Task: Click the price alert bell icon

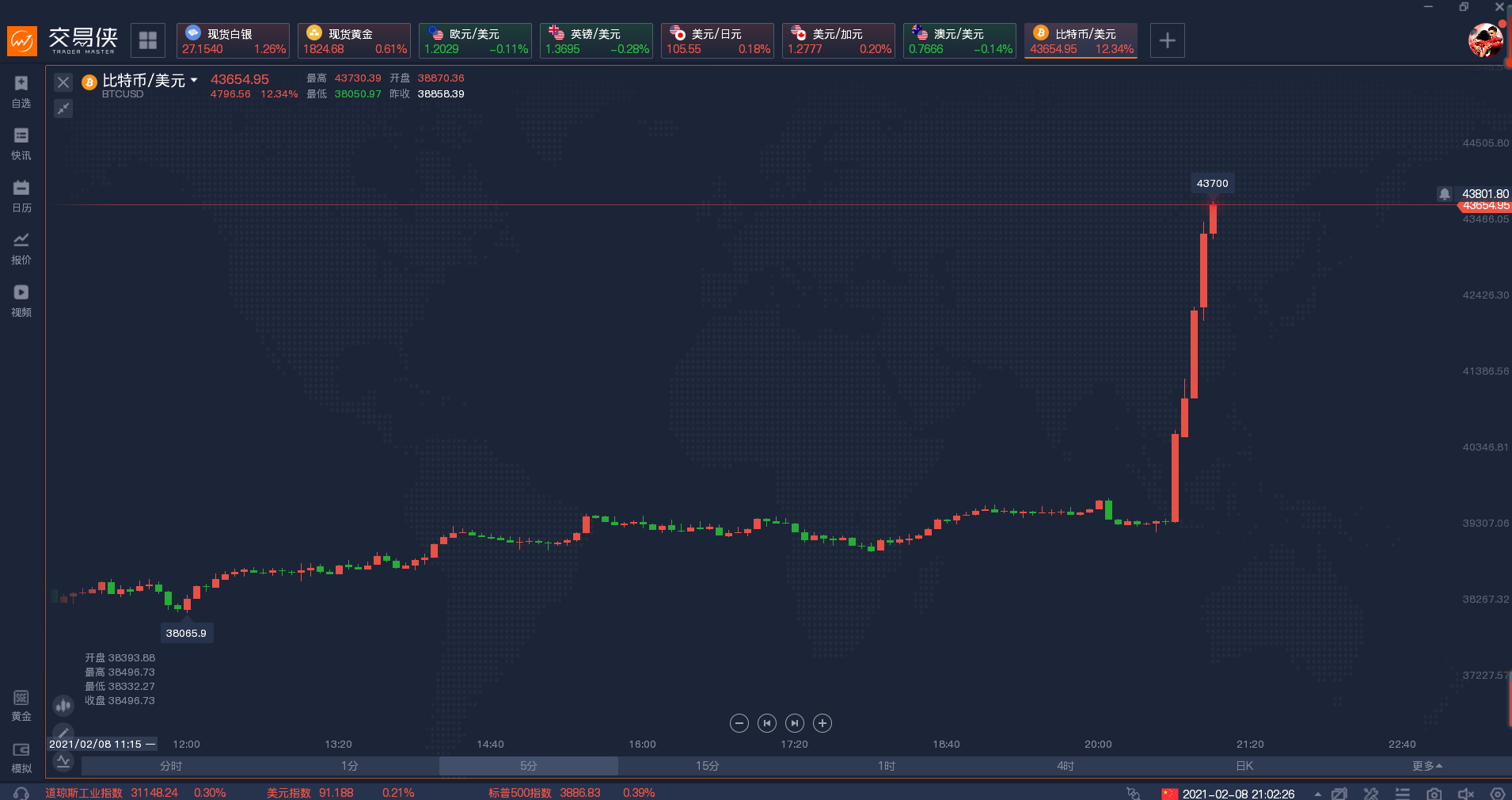Action: tap(1445, 194)
